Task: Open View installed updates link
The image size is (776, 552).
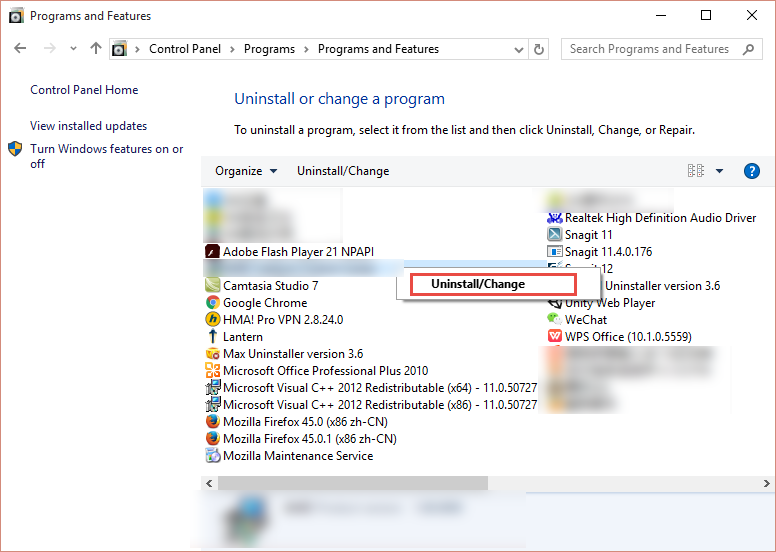Action: 89,126
